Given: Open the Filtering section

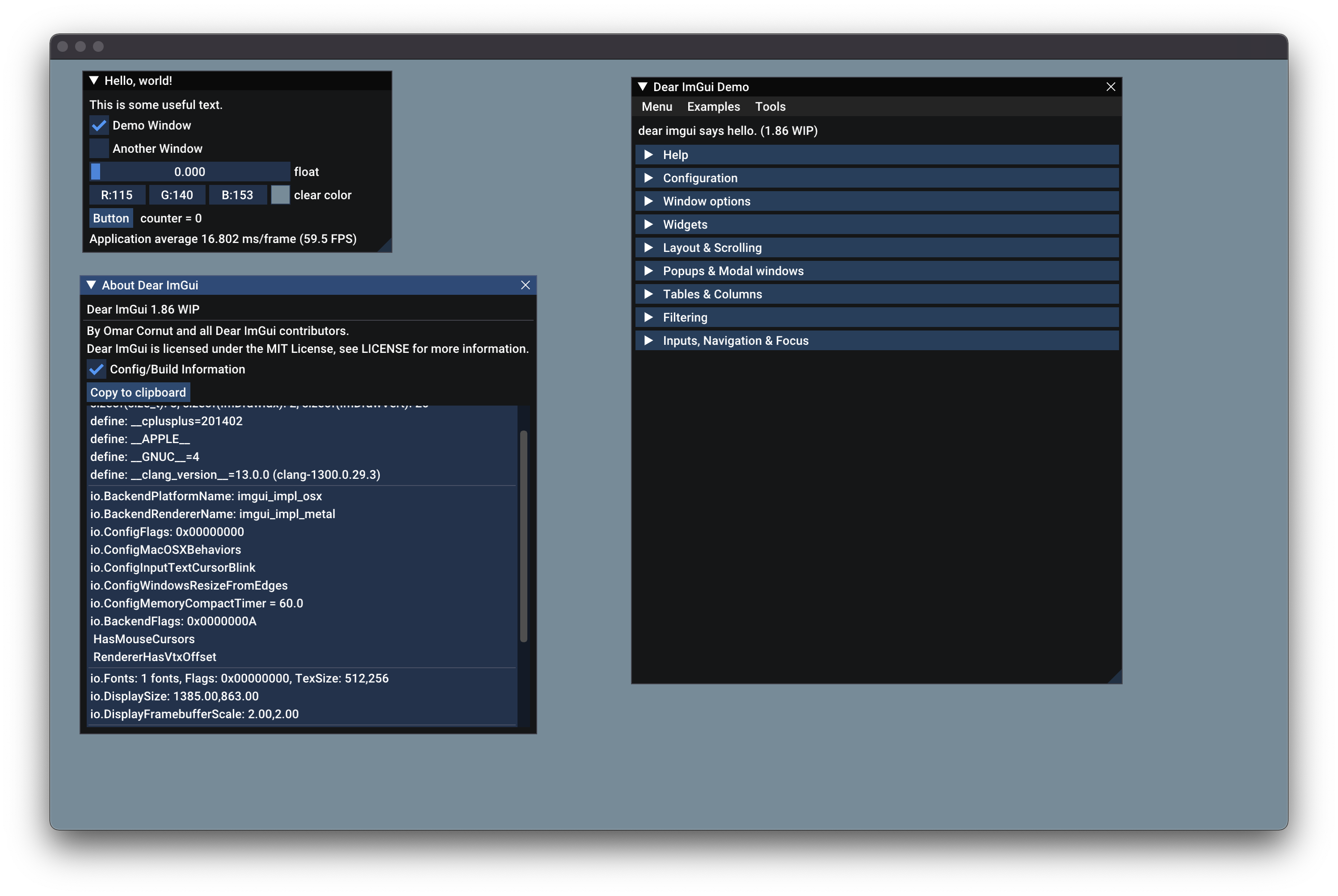Looking at the screenshot, I should tap(684, 317).
